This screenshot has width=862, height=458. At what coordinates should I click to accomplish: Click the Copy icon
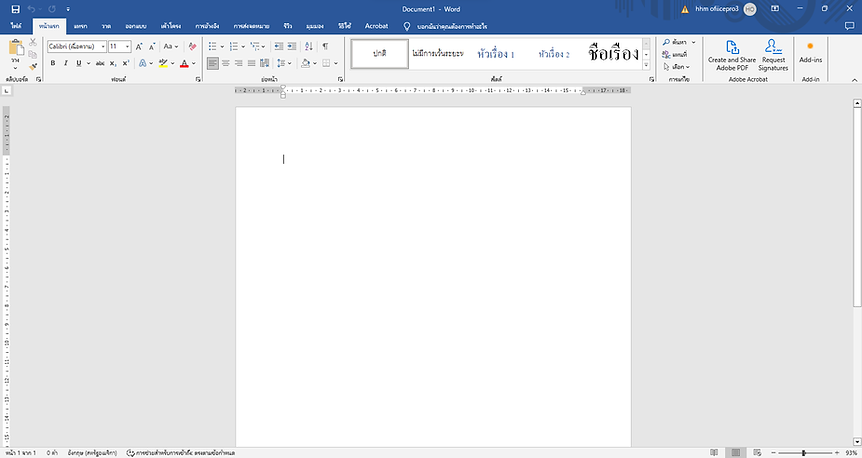[x=32, y=54]
